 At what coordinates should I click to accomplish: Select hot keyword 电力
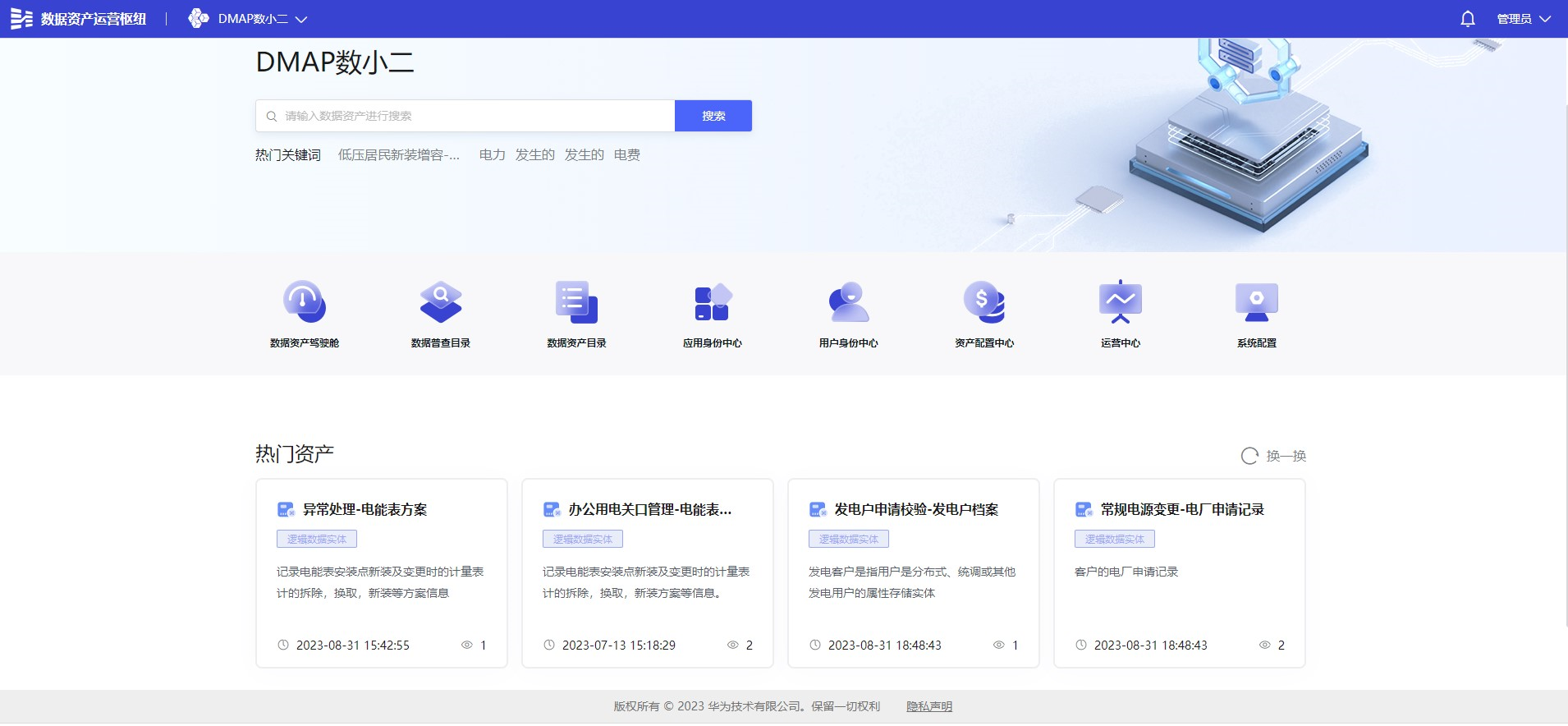(493, 155)
